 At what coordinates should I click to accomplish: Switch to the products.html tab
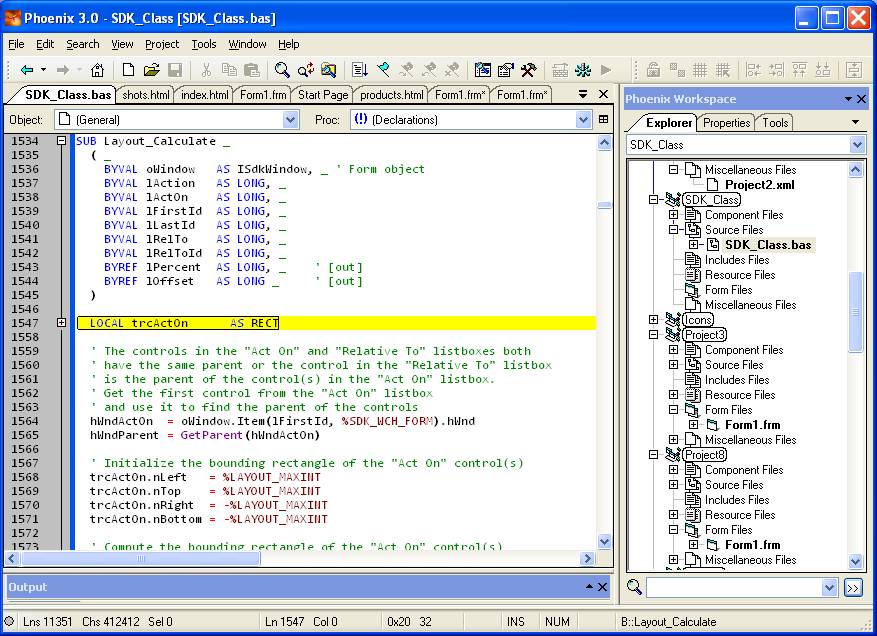pos(392,95)
